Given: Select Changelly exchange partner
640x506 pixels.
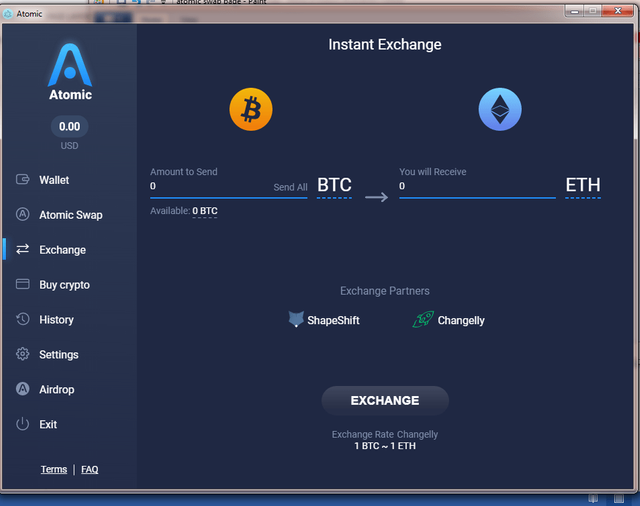Looking at the screenshot, I should coord(449,320).
